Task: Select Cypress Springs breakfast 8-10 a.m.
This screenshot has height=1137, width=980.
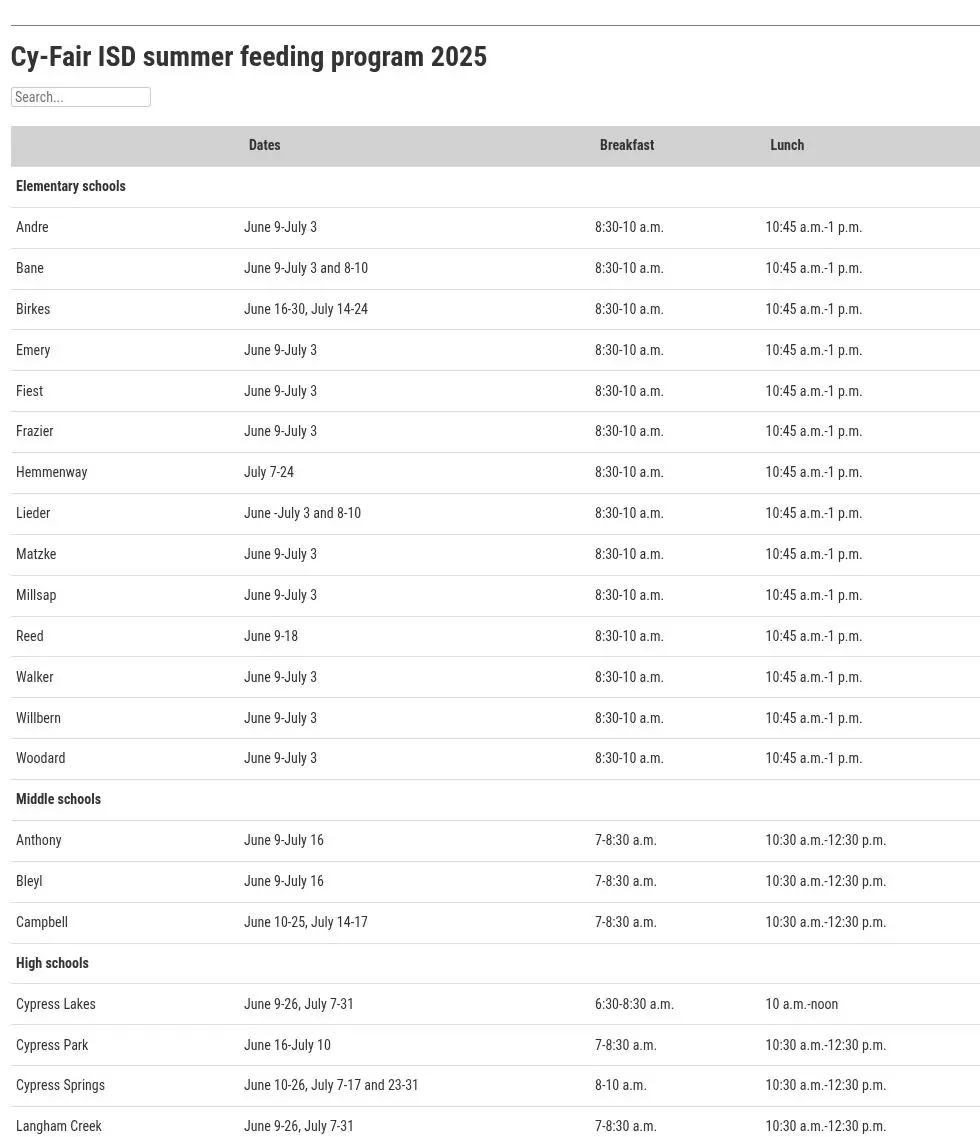Action: coord(620,1086)
